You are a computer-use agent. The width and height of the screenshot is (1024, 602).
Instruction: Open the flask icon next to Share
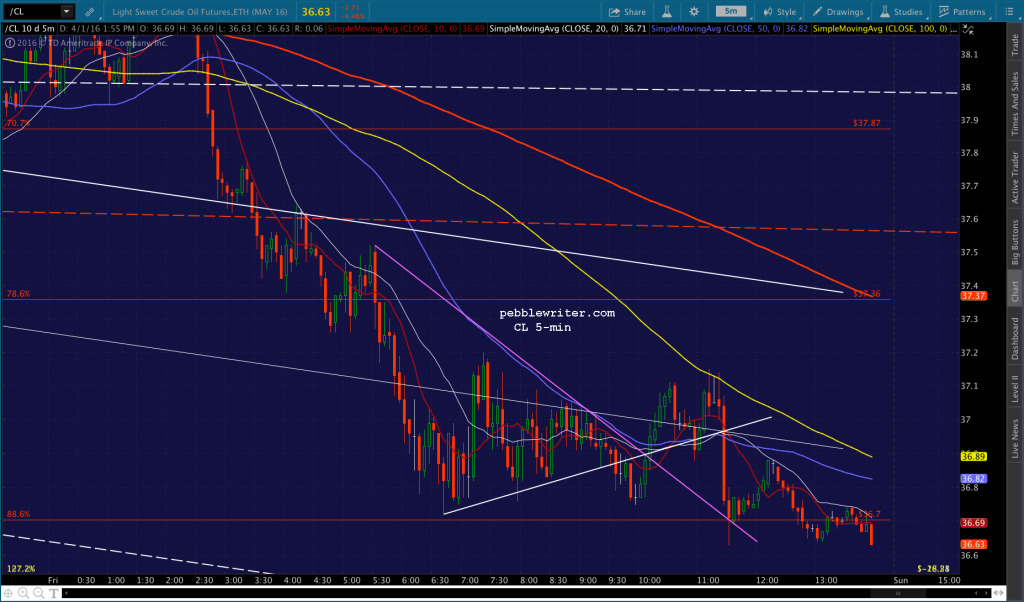pyautogui.click(x=667, y=12)
